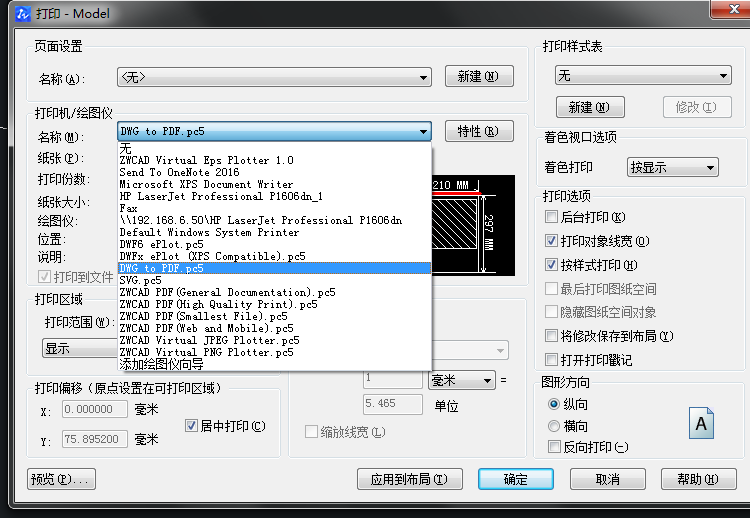Select Microsoft XPS Document Writer
Viewport: 750px width, 518px height.
(275, 184)
